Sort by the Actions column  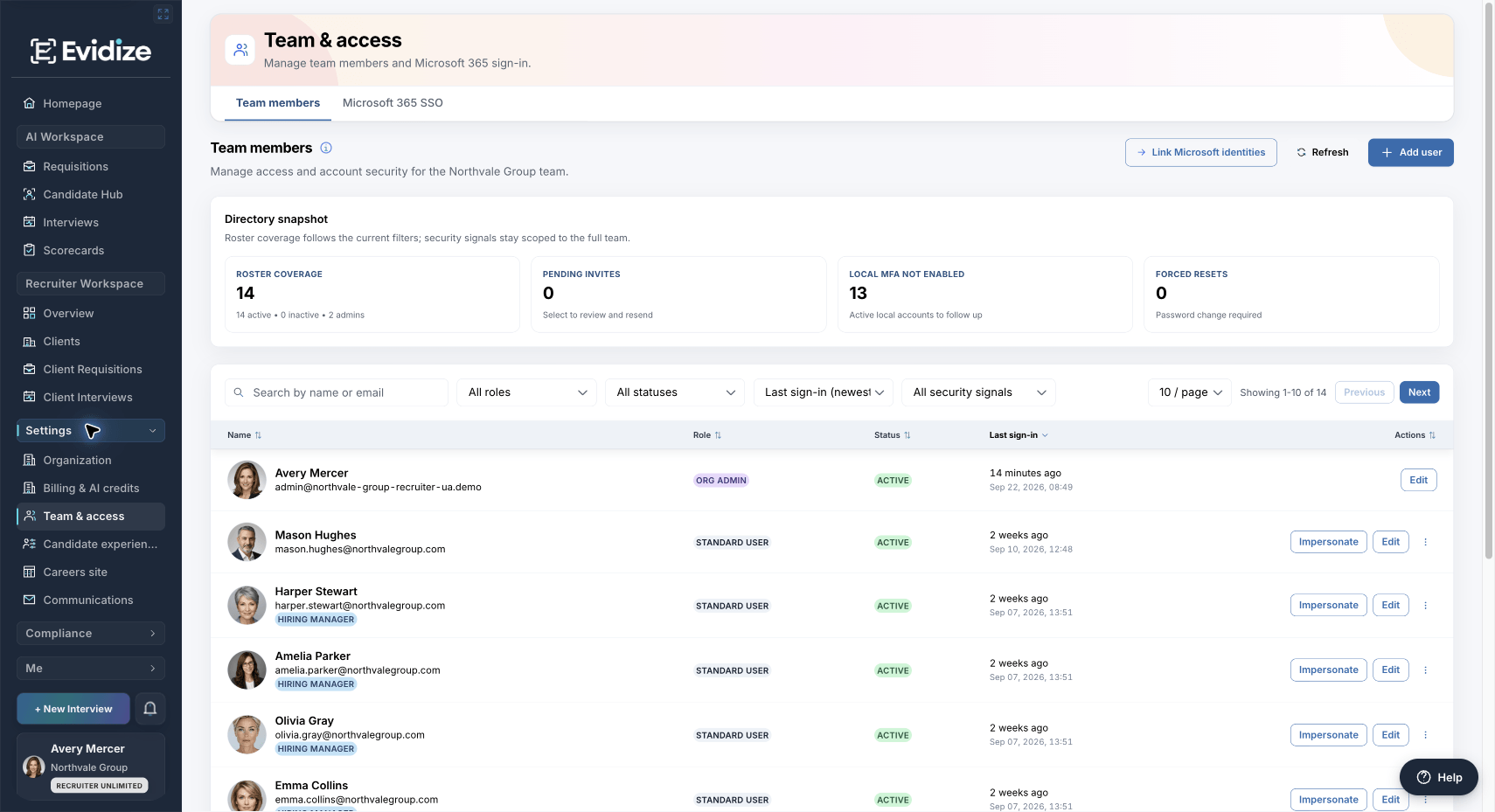1415,435
